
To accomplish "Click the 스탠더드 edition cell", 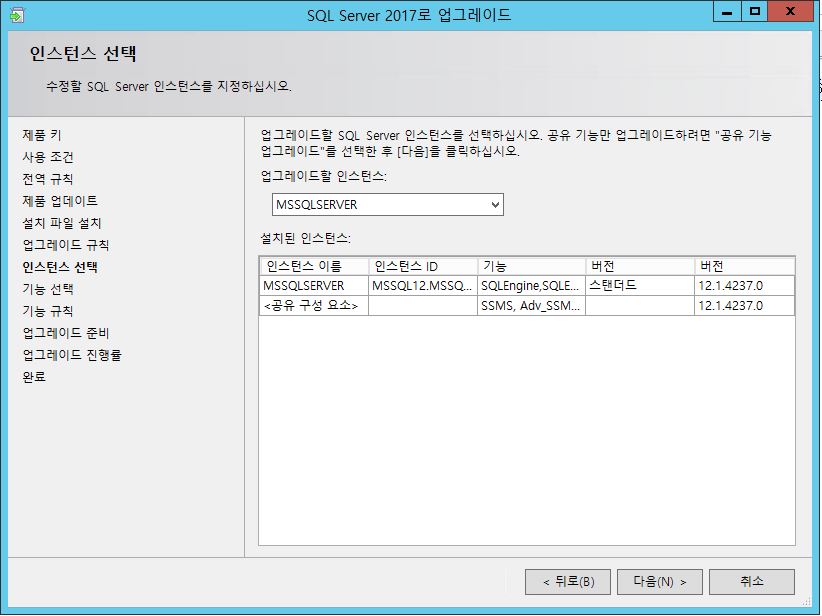I will click(640, 286).
